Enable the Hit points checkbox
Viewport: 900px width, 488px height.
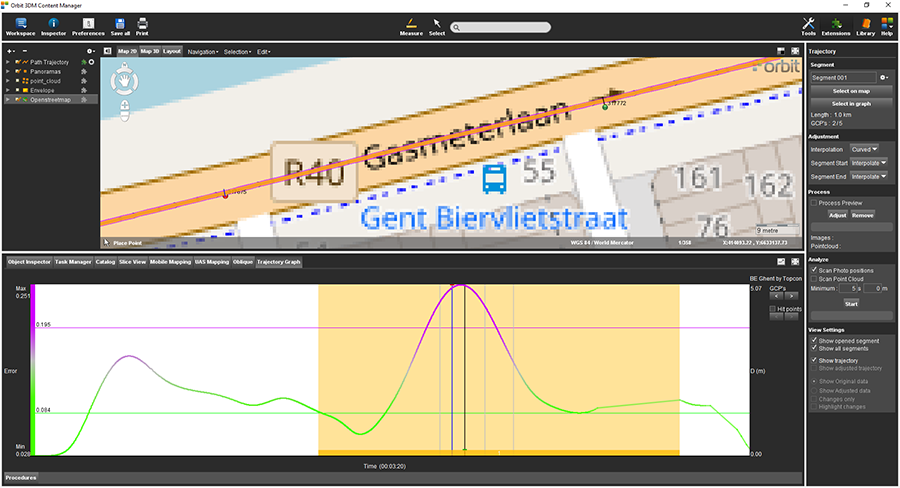(773, 309)
